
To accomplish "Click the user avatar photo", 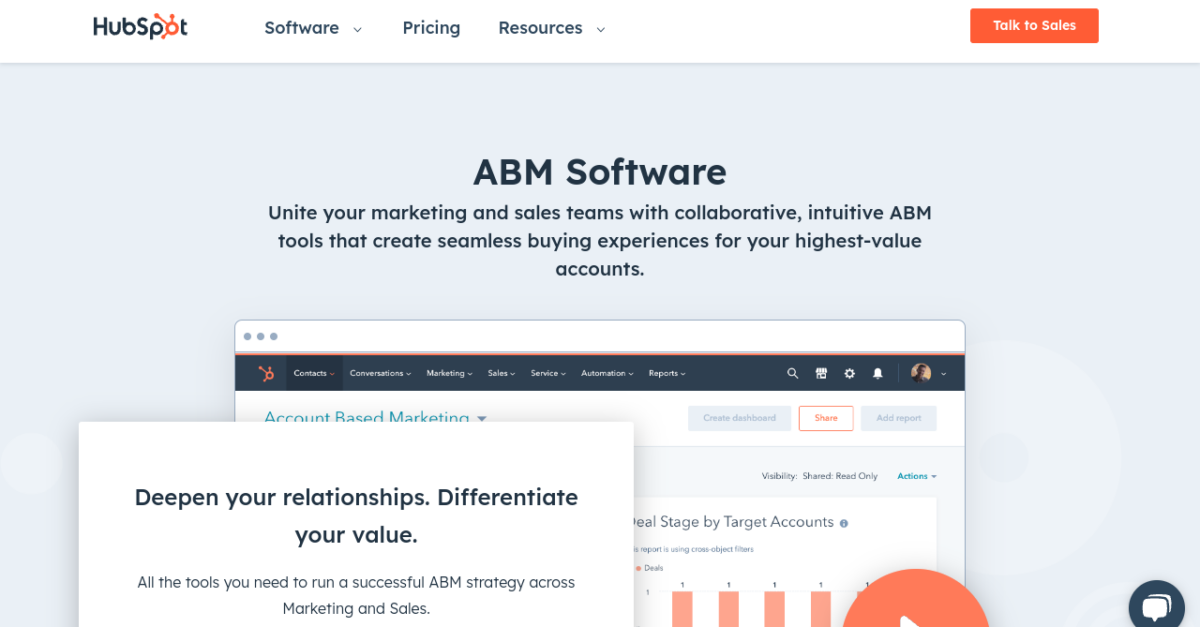I will click(x=920, y=373).
